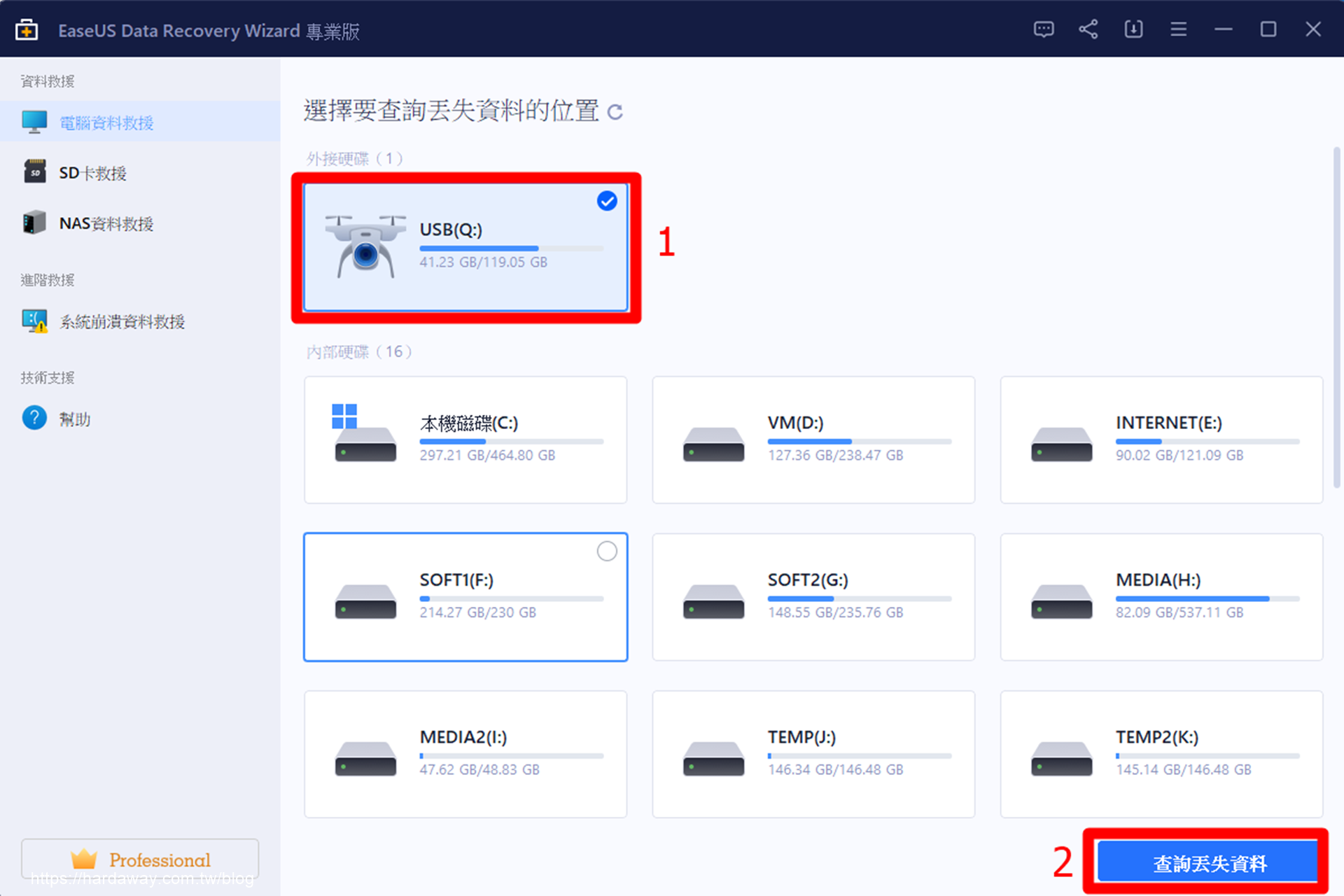This screenshot has width=1344, height=896.
Task: Click the system crash warning monitor icon
Action: click(x=35, y=321)
